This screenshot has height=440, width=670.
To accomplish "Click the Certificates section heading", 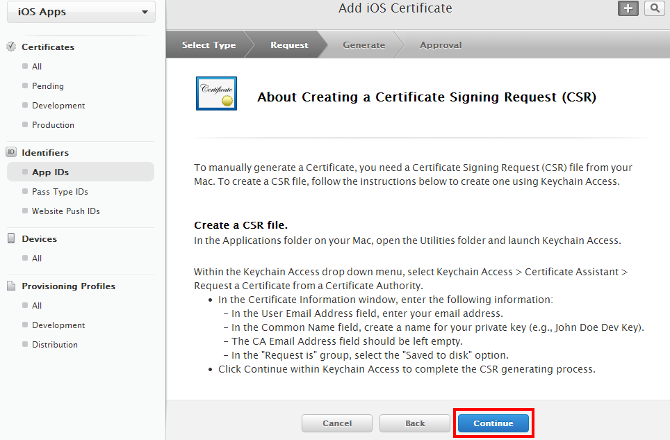I will 48,47.
